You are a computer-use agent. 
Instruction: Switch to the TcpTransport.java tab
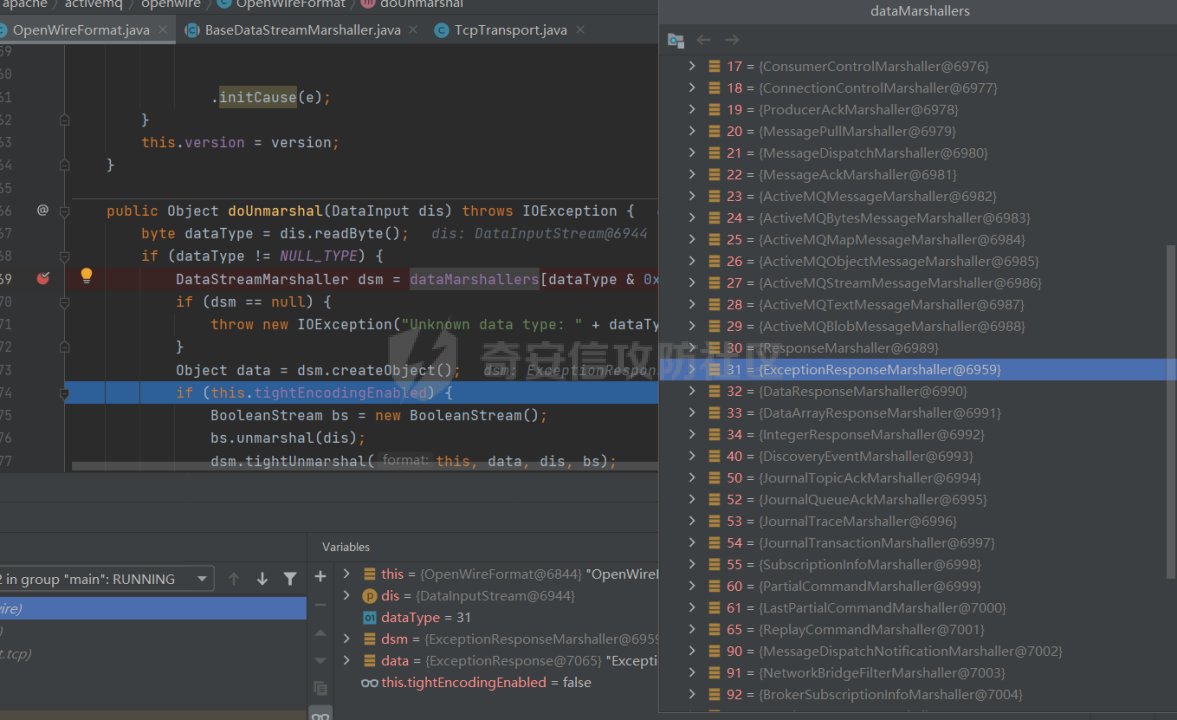tap(510, 30)
